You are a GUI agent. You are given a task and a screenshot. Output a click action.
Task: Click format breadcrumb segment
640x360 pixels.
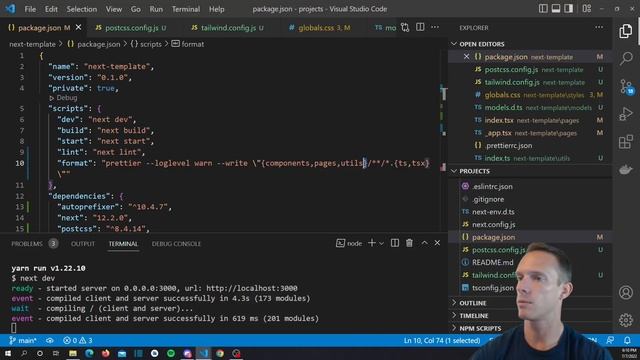tap(188, 44)
